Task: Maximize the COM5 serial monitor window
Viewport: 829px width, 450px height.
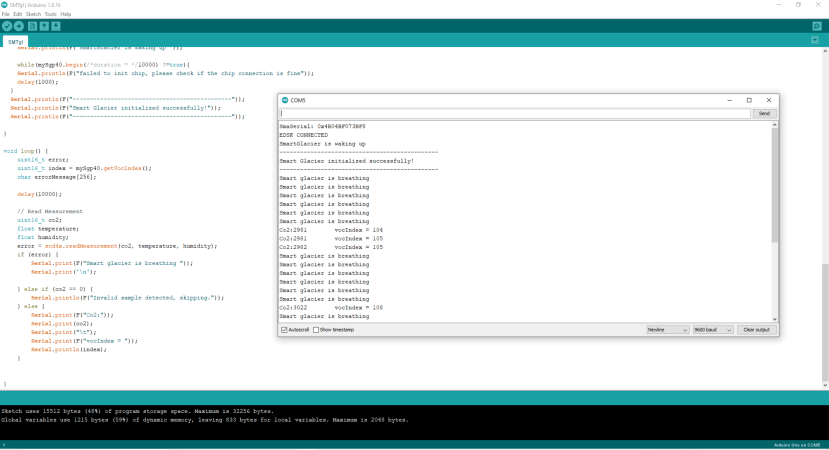Action: point(749,100)
